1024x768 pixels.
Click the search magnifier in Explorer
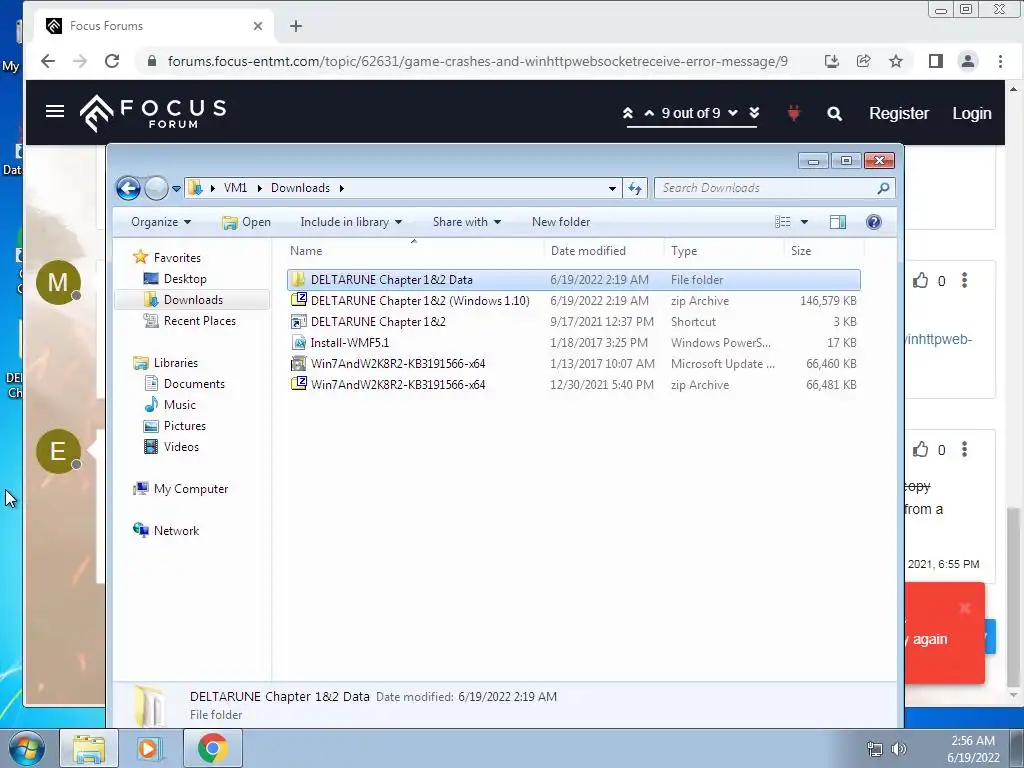pos(883,188)
